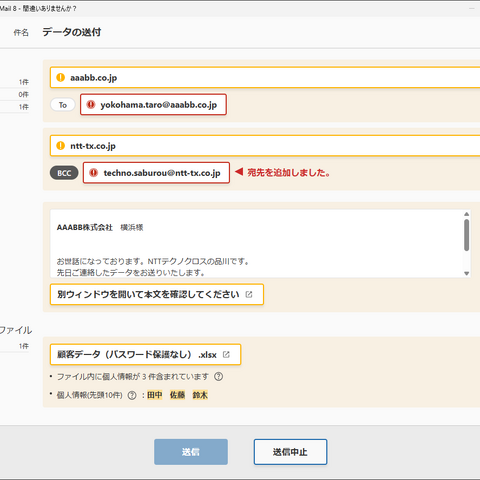The width and height of the screenshot is (480, 480).
Task: Click the 件名 label
Action: [x=21, y=33]
